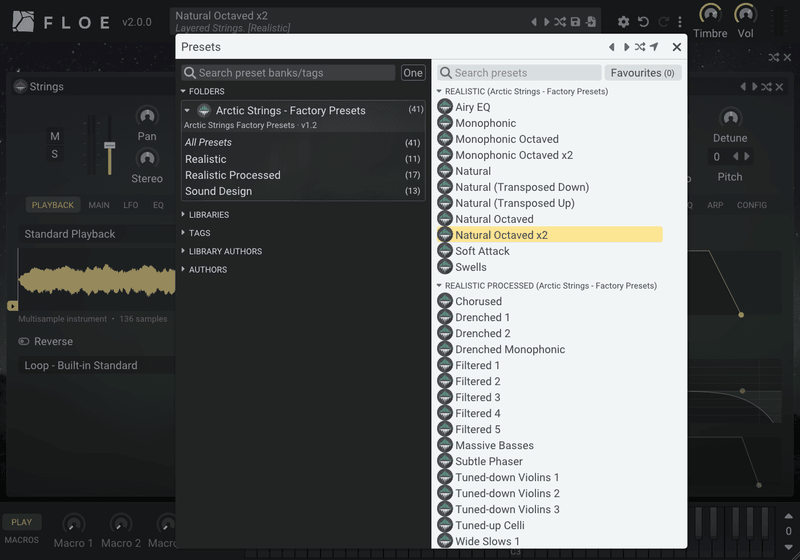Open the three-dot more options menu
800x560 pixels.
tap(680, 22)
